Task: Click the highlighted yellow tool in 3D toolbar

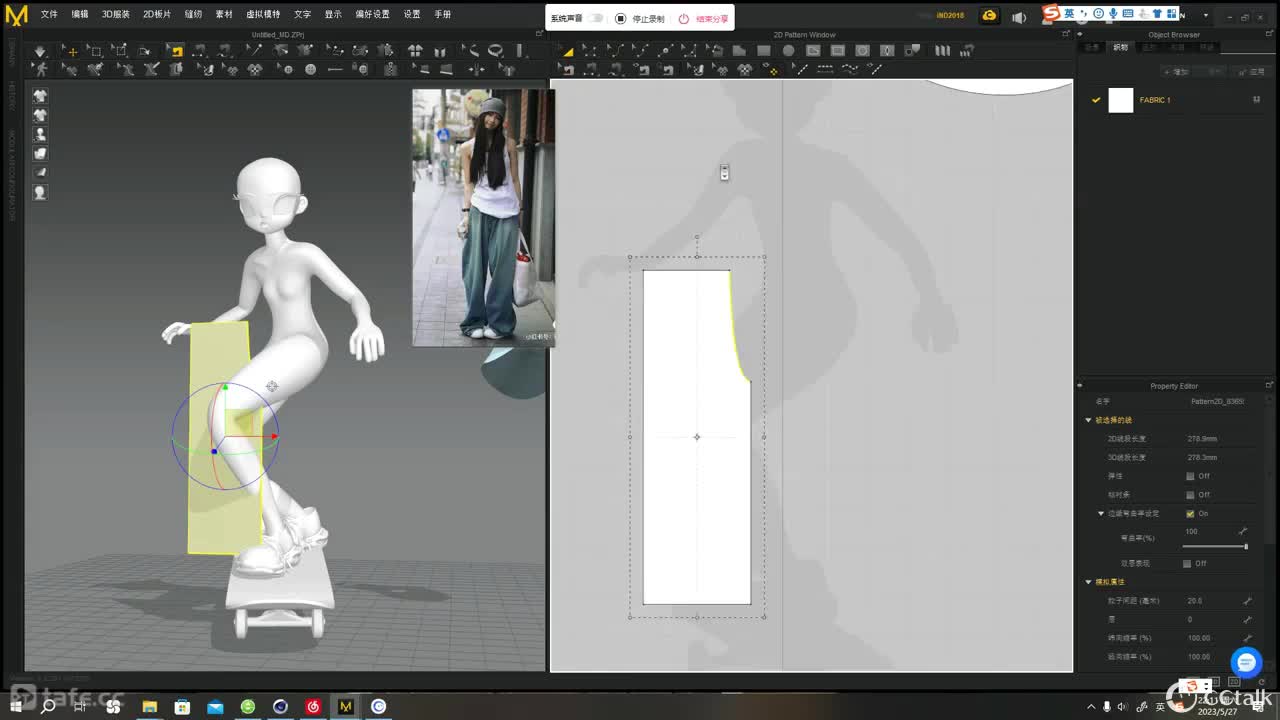Action: click(x=177, y=50)
